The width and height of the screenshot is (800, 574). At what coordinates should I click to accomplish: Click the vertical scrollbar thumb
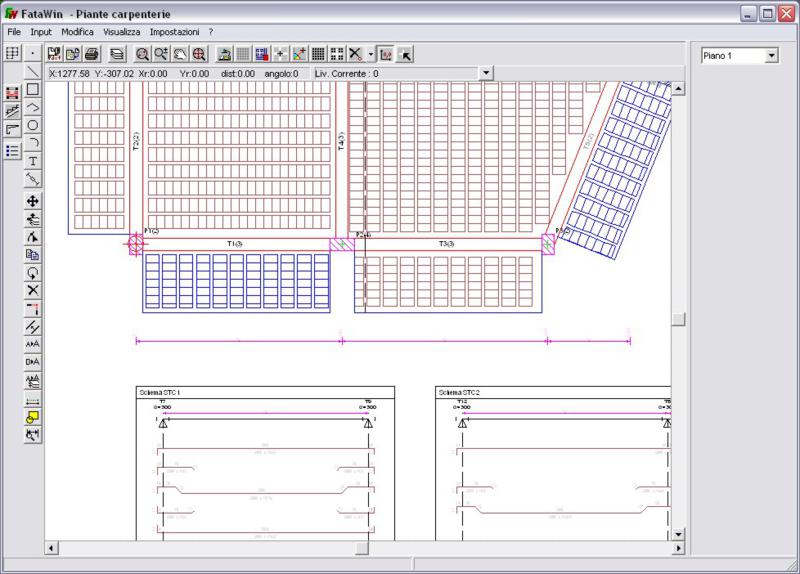point(678,319)
